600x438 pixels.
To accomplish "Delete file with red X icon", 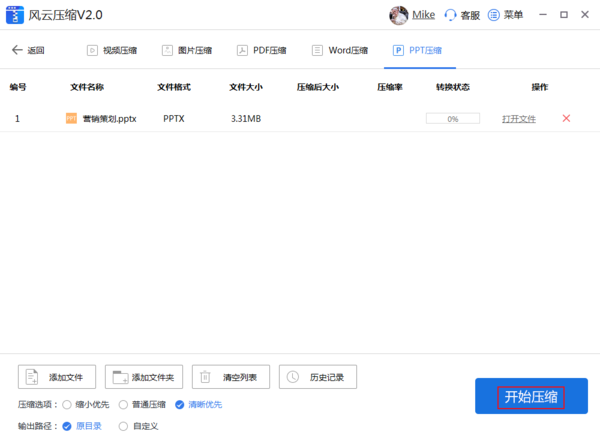I will coord(566,119).
